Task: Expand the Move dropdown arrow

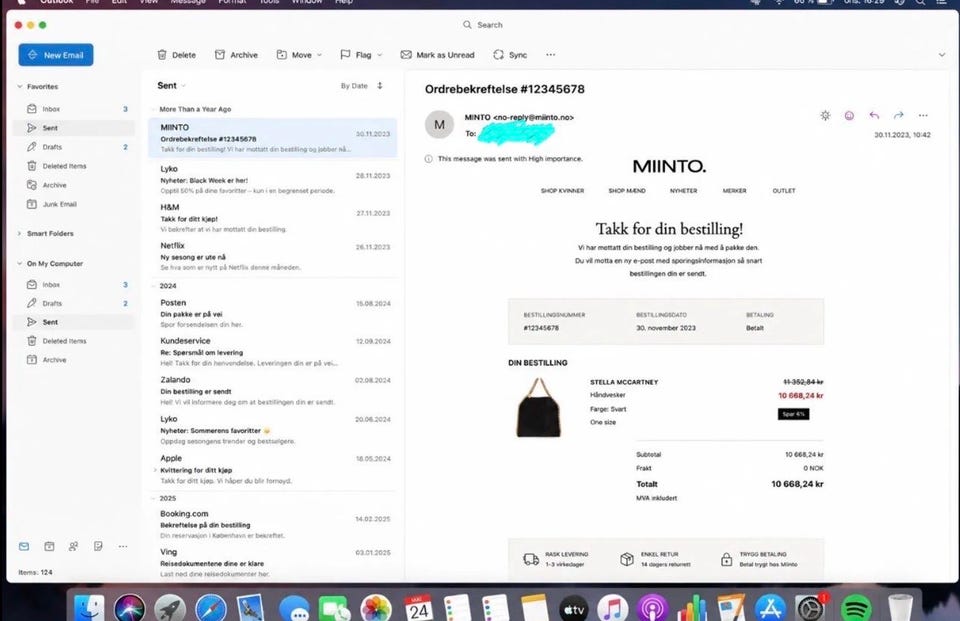Action: coord(319,55)
